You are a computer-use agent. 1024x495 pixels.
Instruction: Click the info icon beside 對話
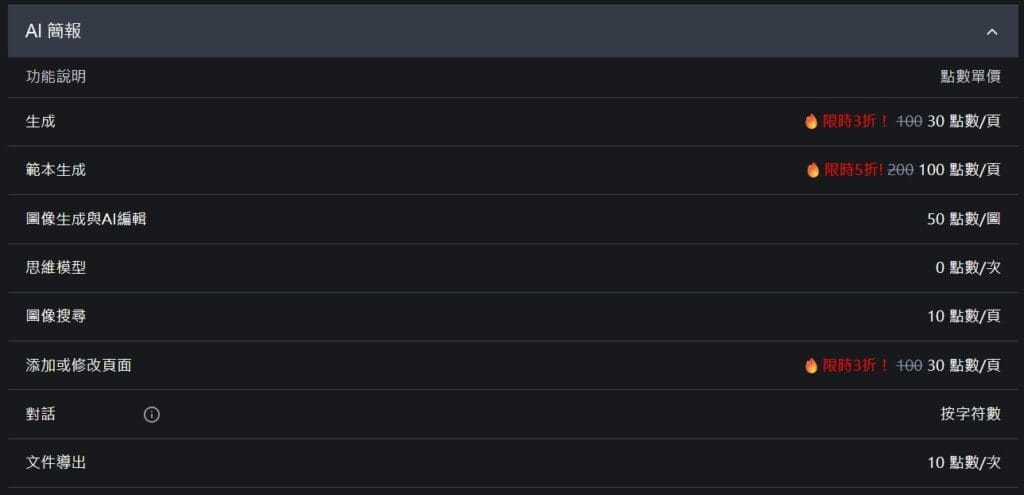[152, 414]
